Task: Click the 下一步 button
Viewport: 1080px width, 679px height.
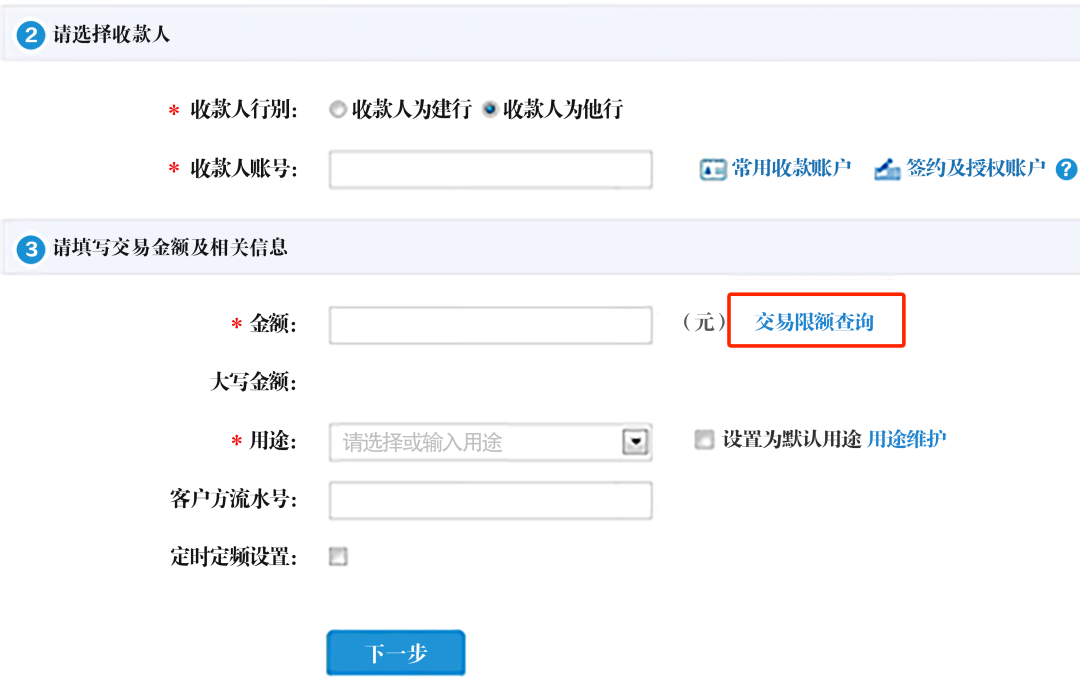Action: coord(396,652)
